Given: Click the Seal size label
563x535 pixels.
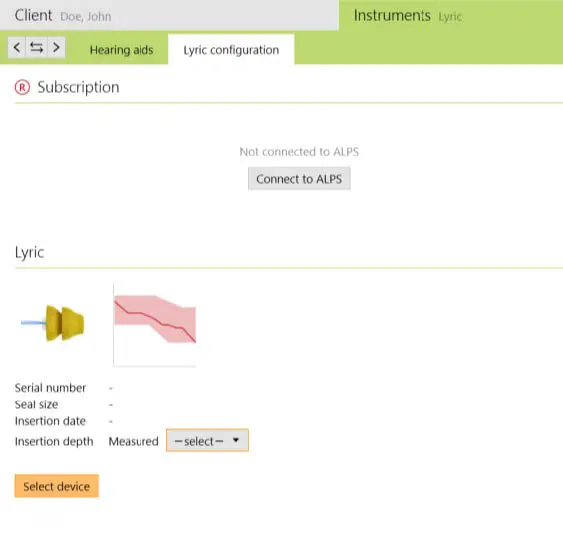Looking at the screenshot, I should 36,404.
